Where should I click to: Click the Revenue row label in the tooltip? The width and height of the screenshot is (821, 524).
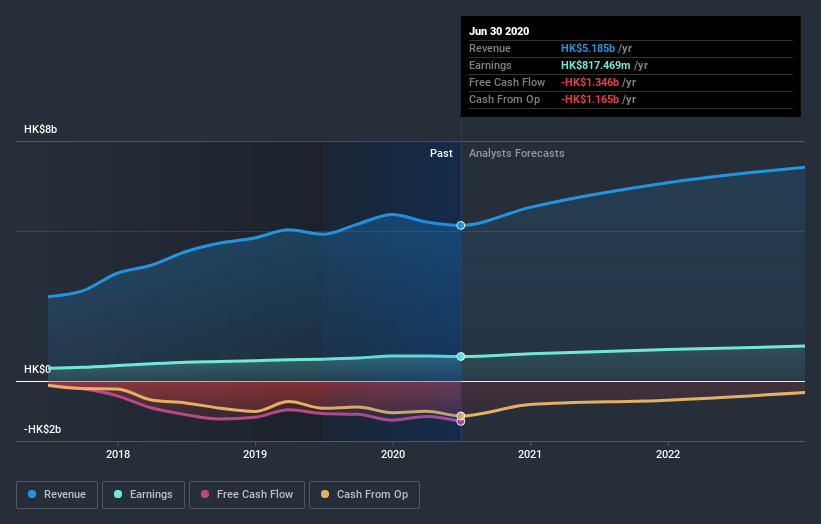pyautogui.click(x=490, y=48)
